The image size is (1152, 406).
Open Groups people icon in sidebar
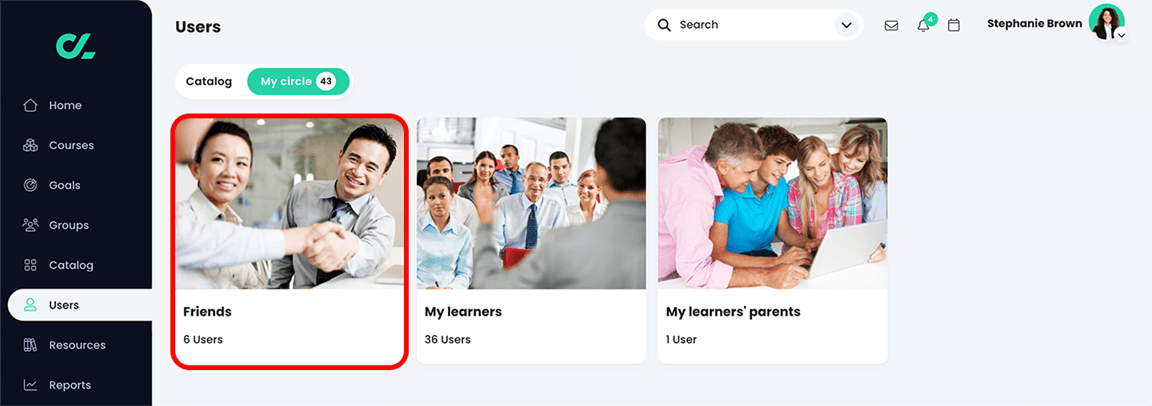(x=30, y=225)
